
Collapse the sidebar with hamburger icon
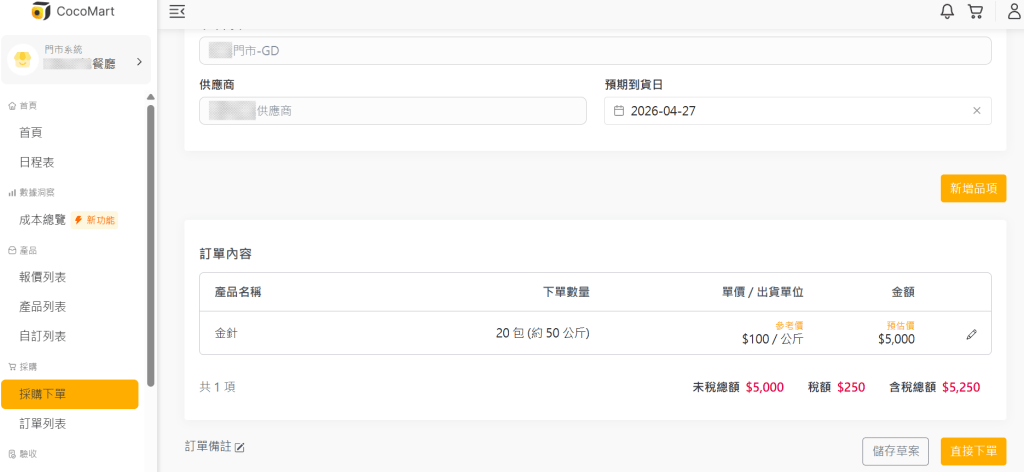pos(177,12)
